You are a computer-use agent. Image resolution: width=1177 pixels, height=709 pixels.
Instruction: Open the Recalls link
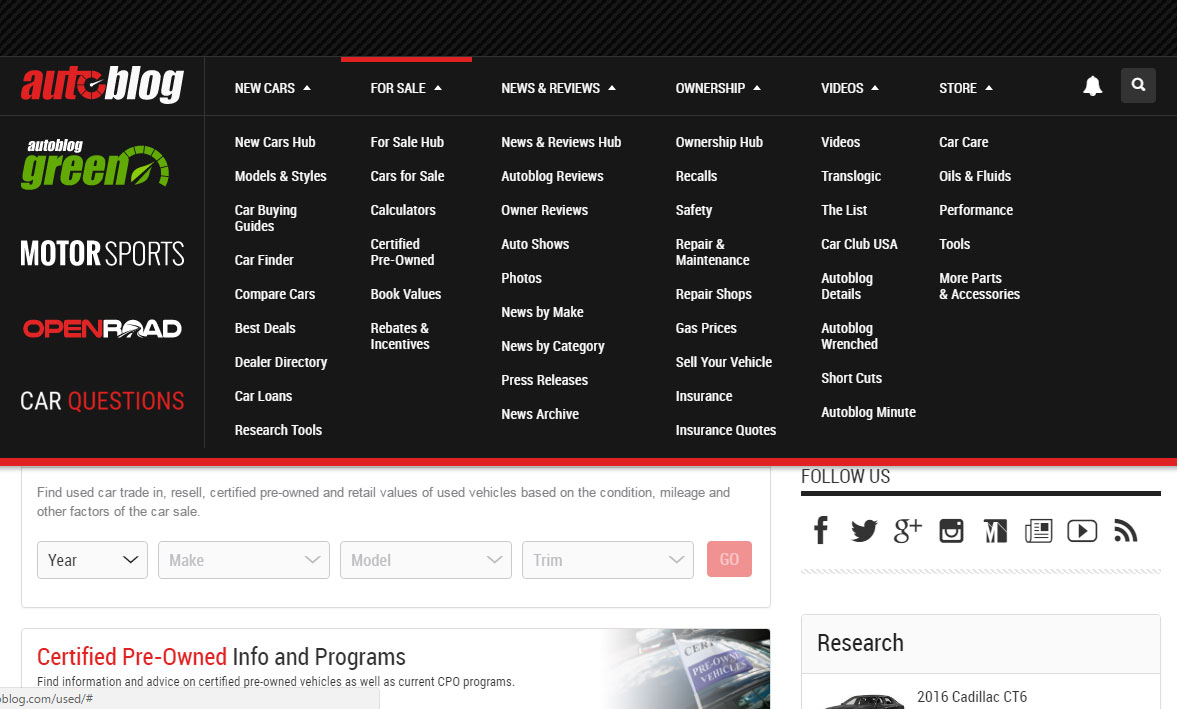(x=696, y=176)
